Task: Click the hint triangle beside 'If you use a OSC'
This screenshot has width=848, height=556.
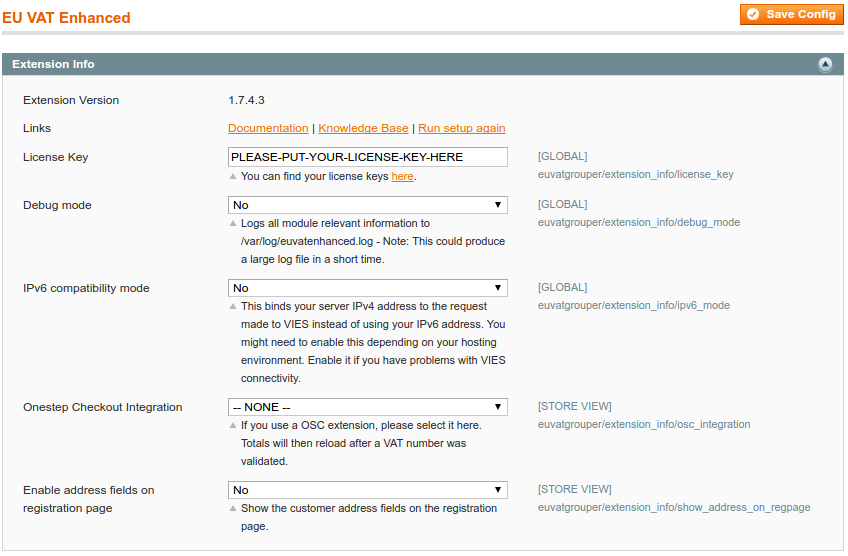Action: click(x=233, y=426)
